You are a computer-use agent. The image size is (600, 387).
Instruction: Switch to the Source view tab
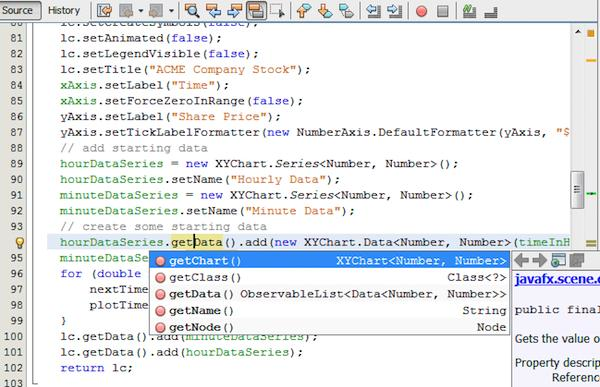click(18, 10)
